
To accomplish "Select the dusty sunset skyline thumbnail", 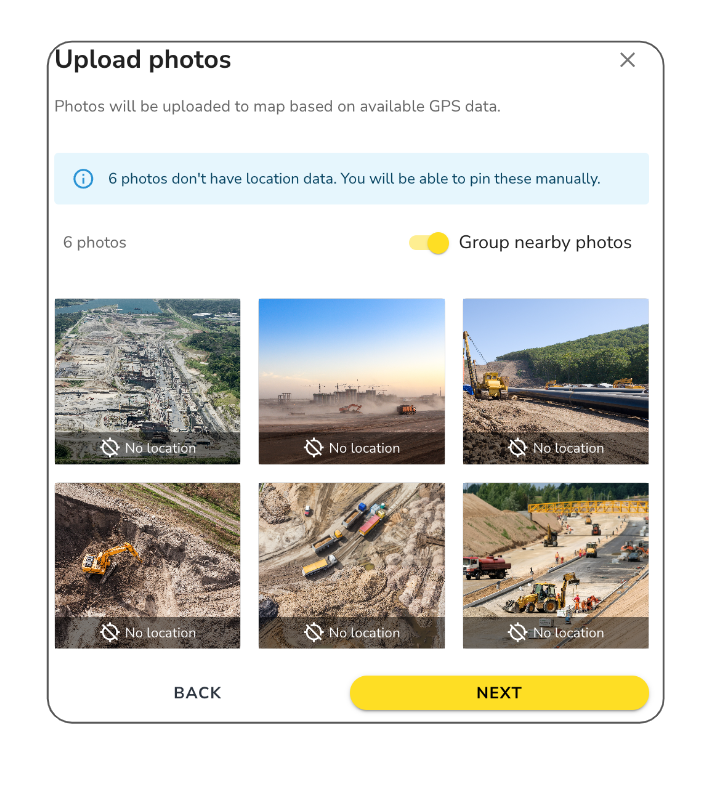I will coord(352,381).
